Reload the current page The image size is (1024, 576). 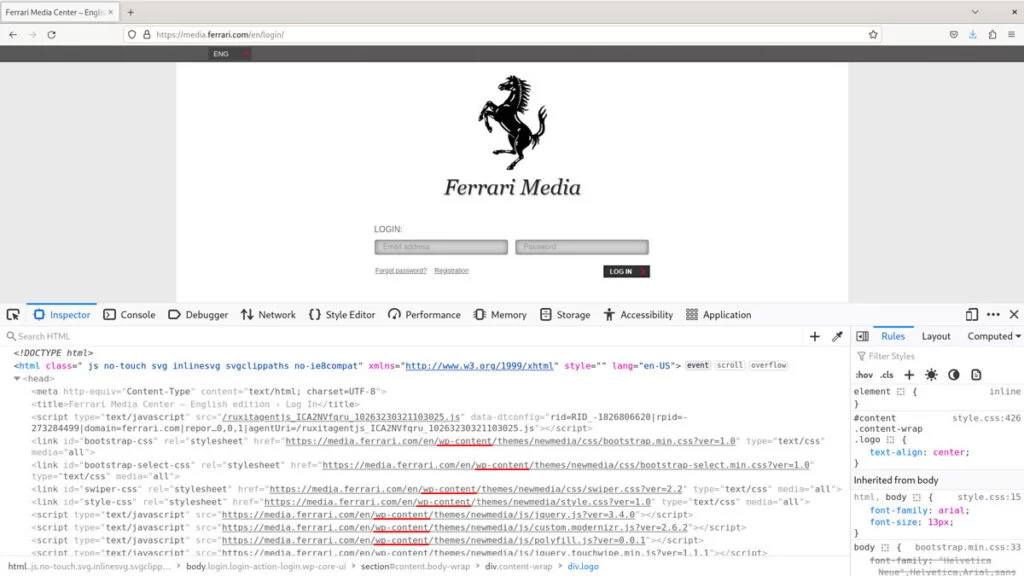[57, 34]
